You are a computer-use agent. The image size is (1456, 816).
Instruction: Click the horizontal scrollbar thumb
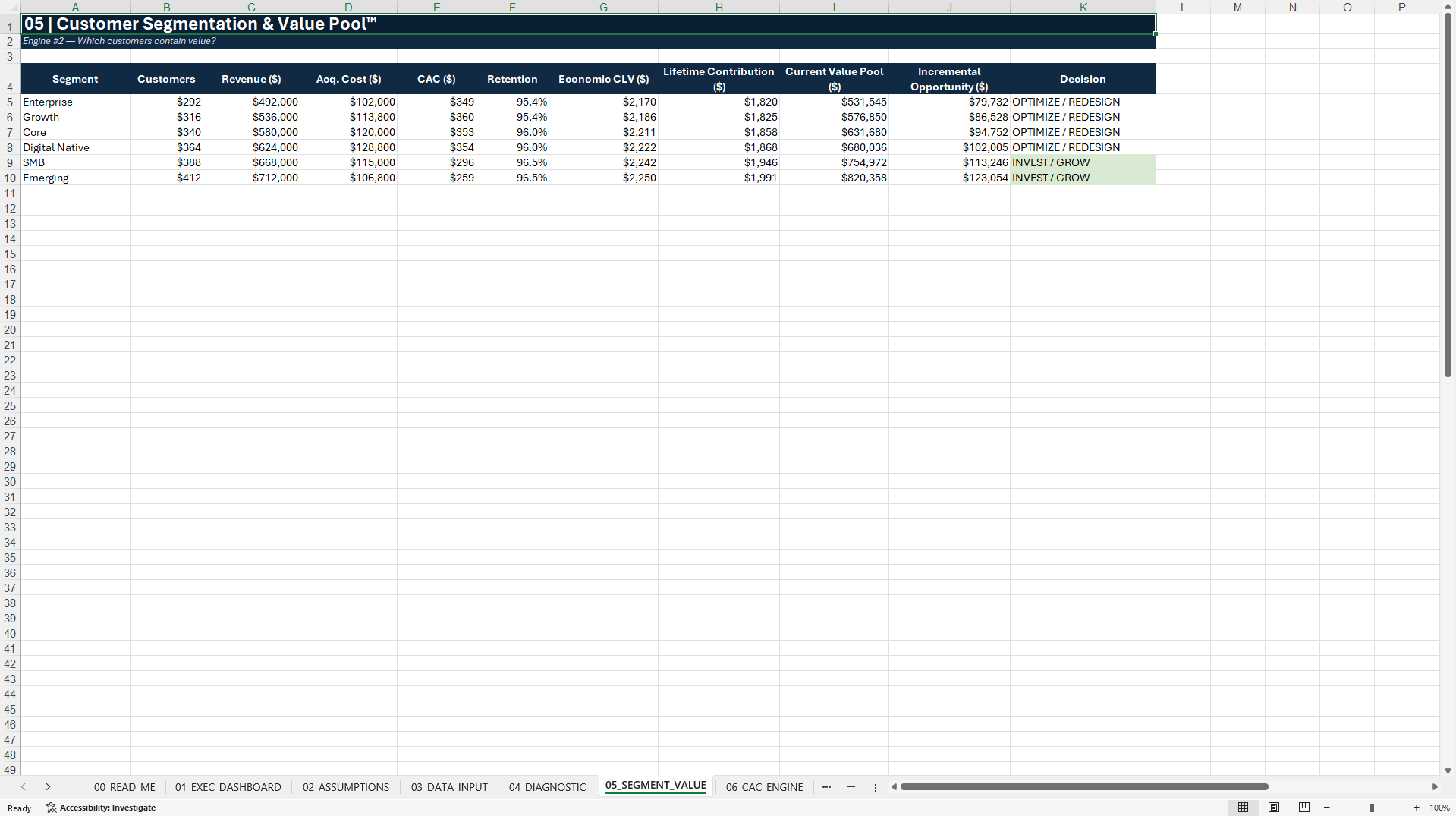tap(1084, 787)
